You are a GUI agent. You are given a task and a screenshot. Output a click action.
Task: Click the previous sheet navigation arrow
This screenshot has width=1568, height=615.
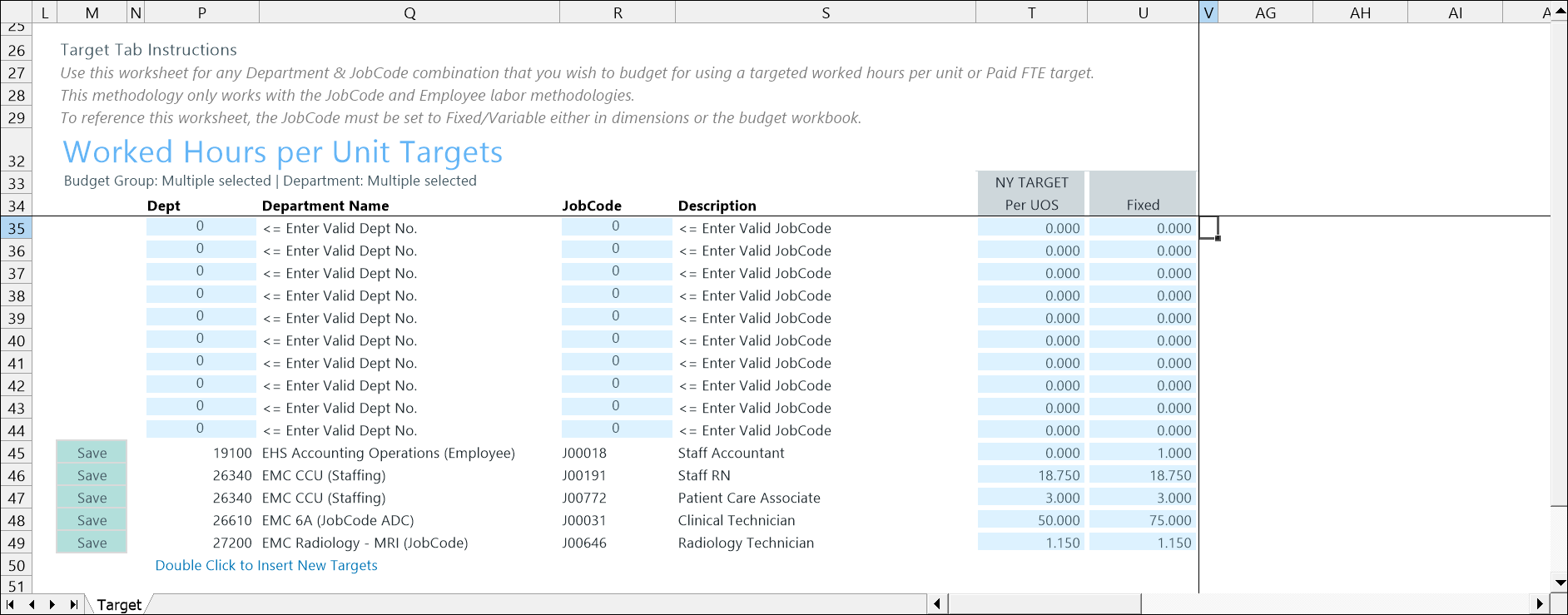pyautogui.click(x=32, y=604)
